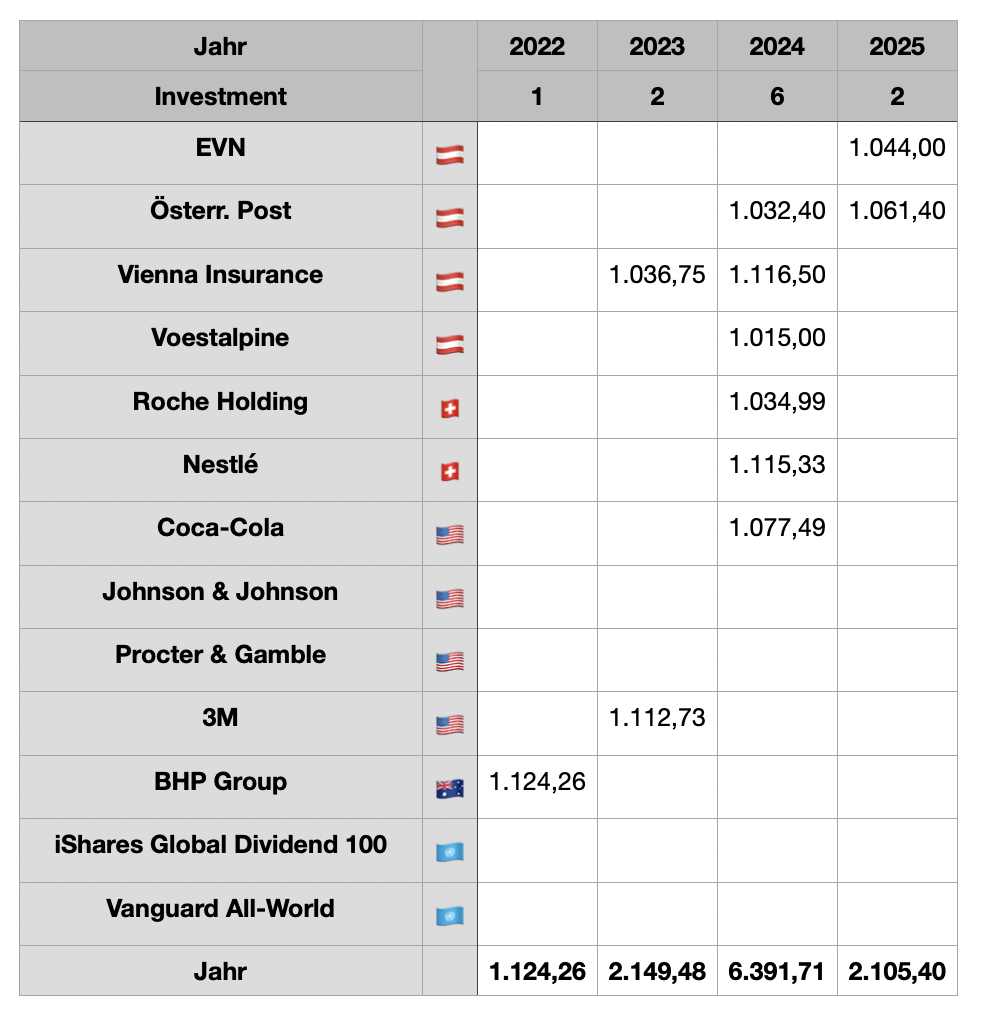Select the 3M 2023 value 1.112,73

click(x=657, y=718)
